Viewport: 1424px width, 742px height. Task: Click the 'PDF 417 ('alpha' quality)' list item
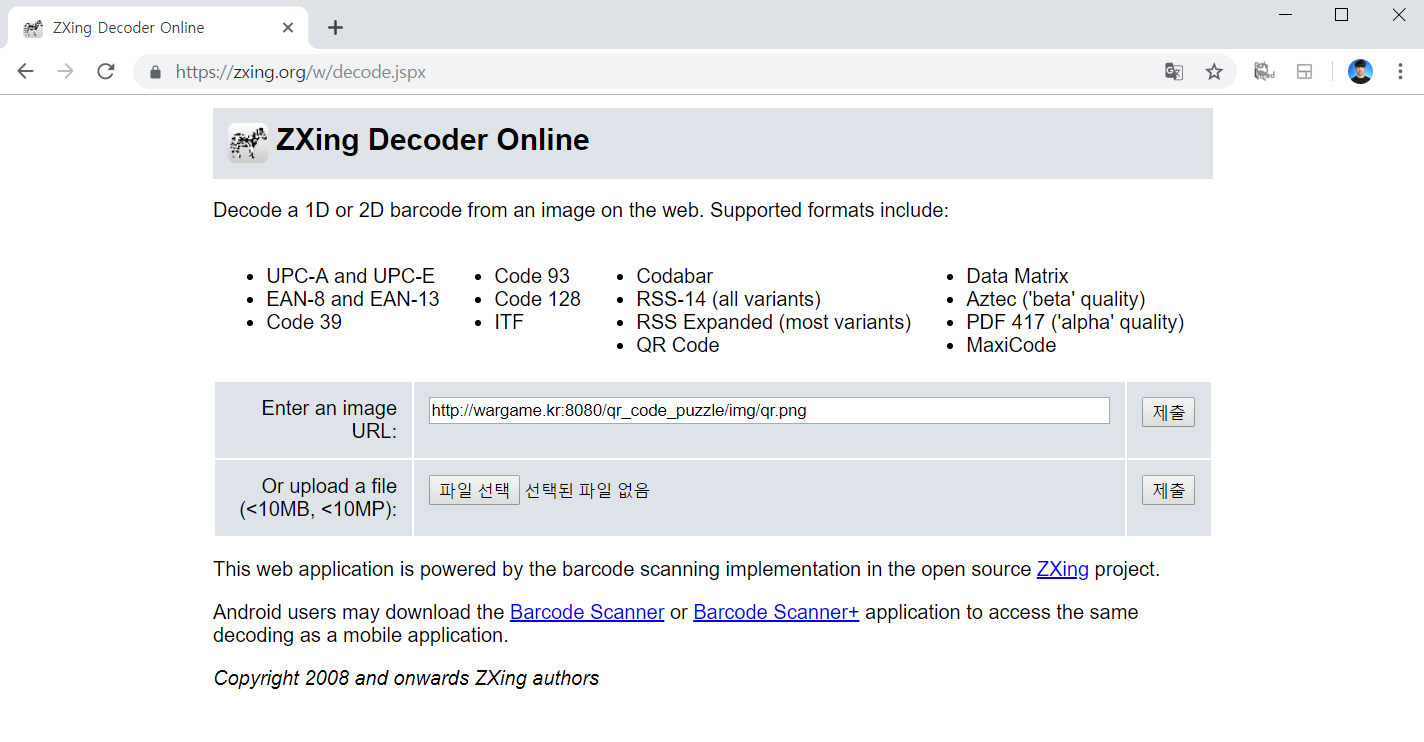(1075, 322)
